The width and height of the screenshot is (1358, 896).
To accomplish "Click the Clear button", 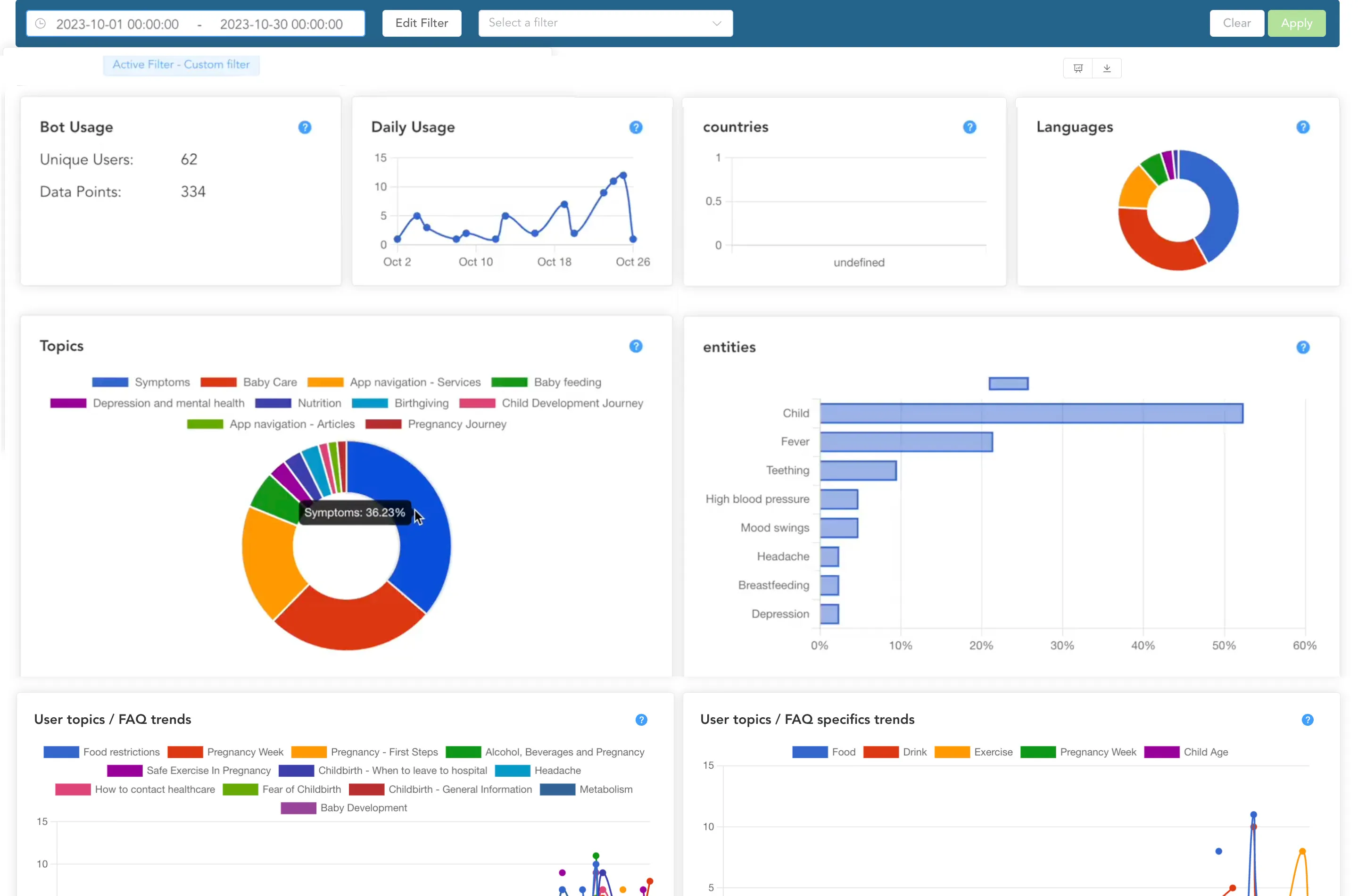I will tap(1236, 24).
